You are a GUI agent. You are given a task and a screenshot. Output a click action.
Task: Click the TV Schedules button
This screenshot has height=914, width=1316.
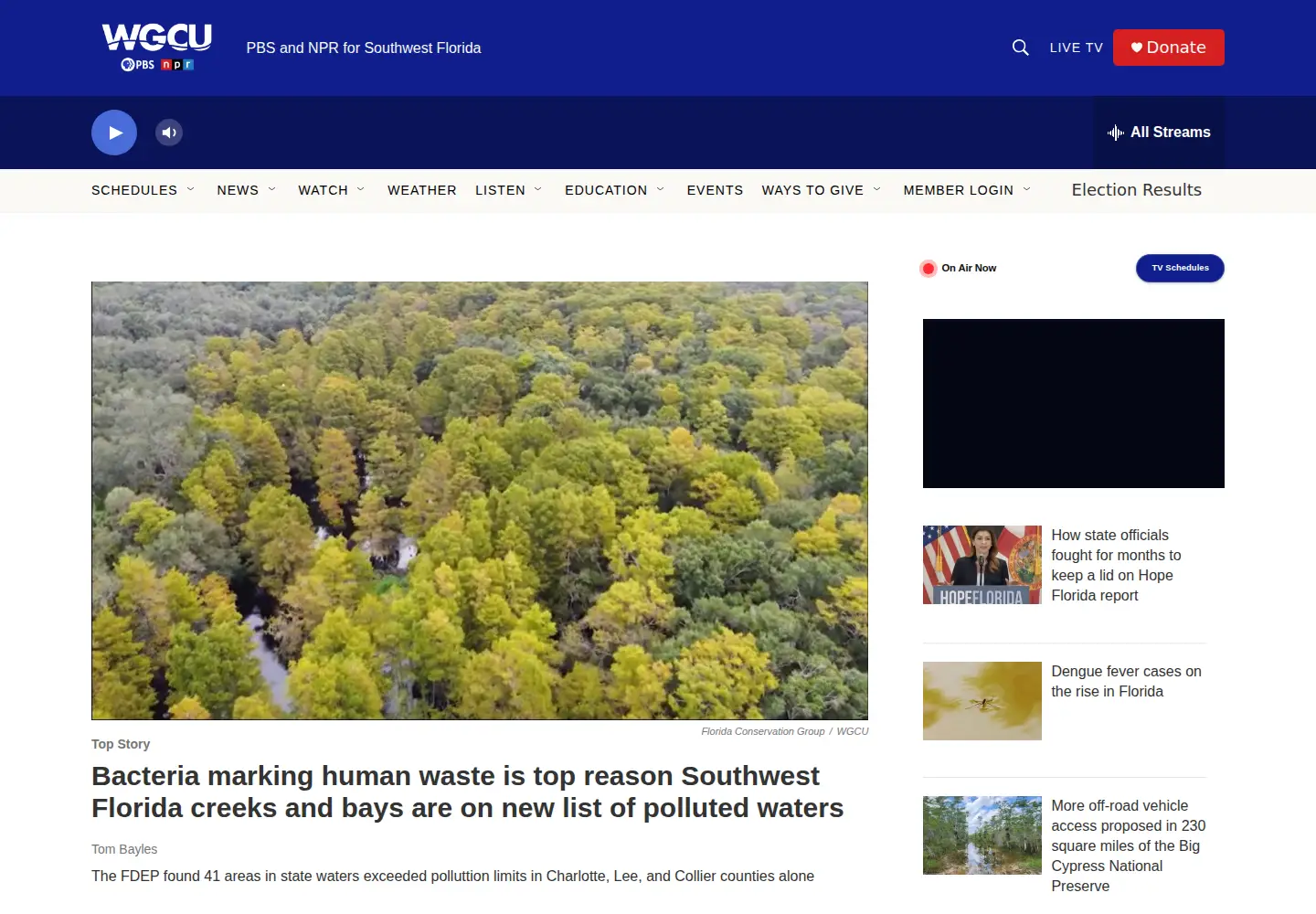(1180, 268)
